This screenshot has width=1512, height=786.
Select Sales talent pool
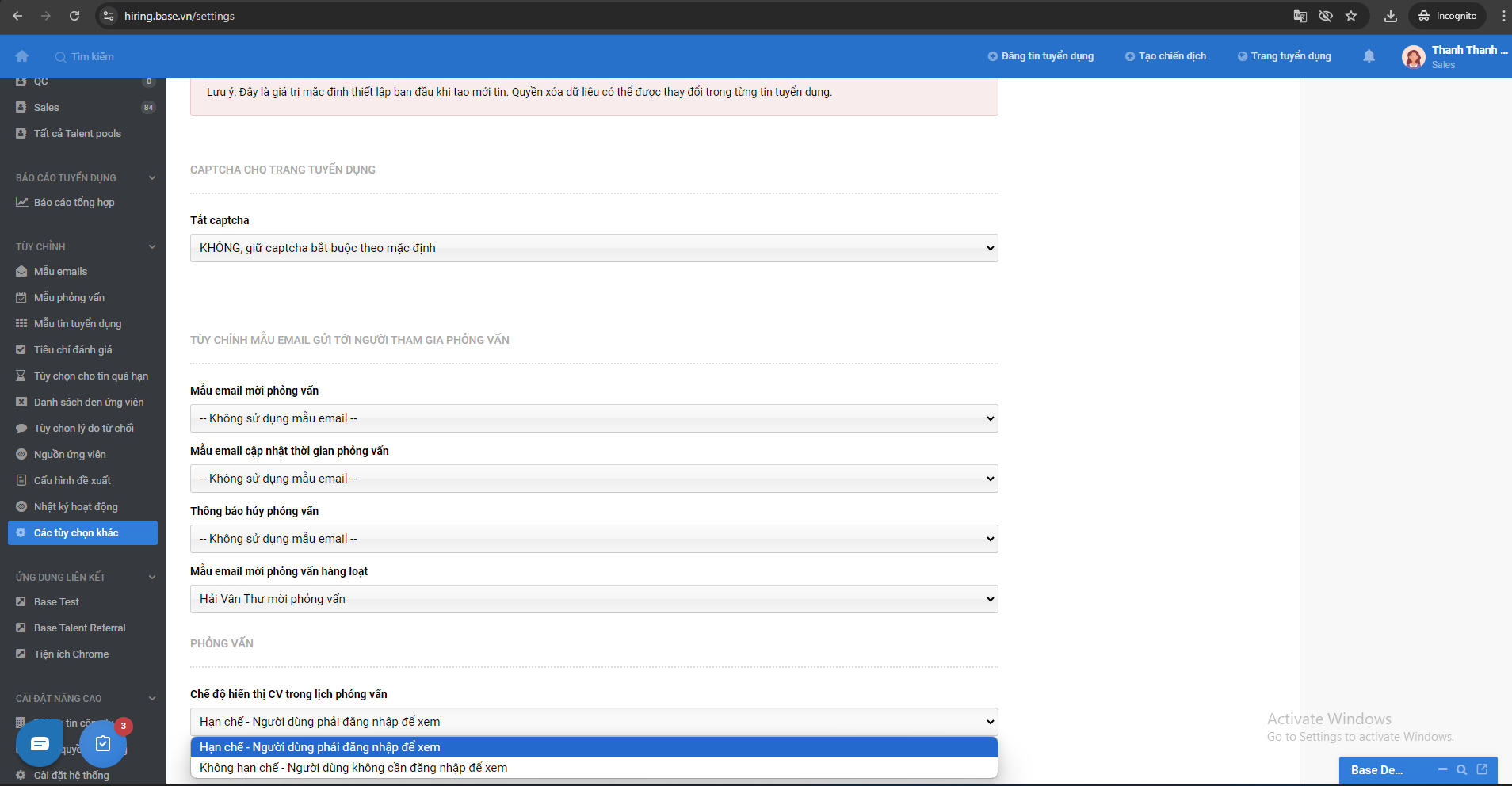[x=83, y=107]
